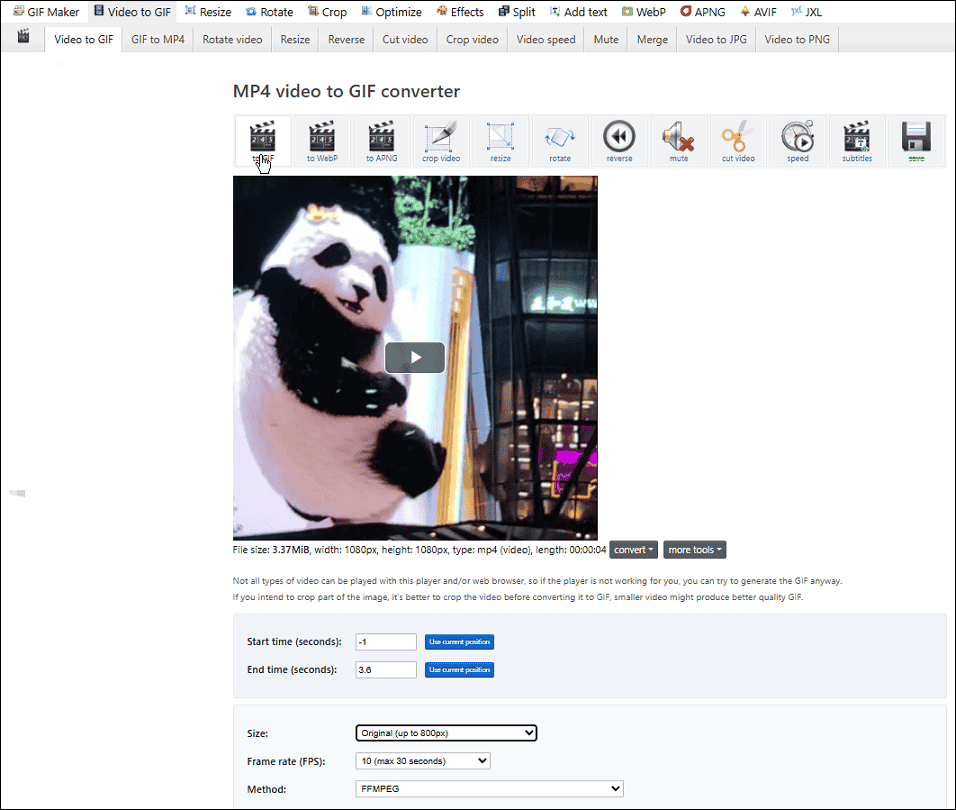Mute the video using speaker icon

coord(679,141)
